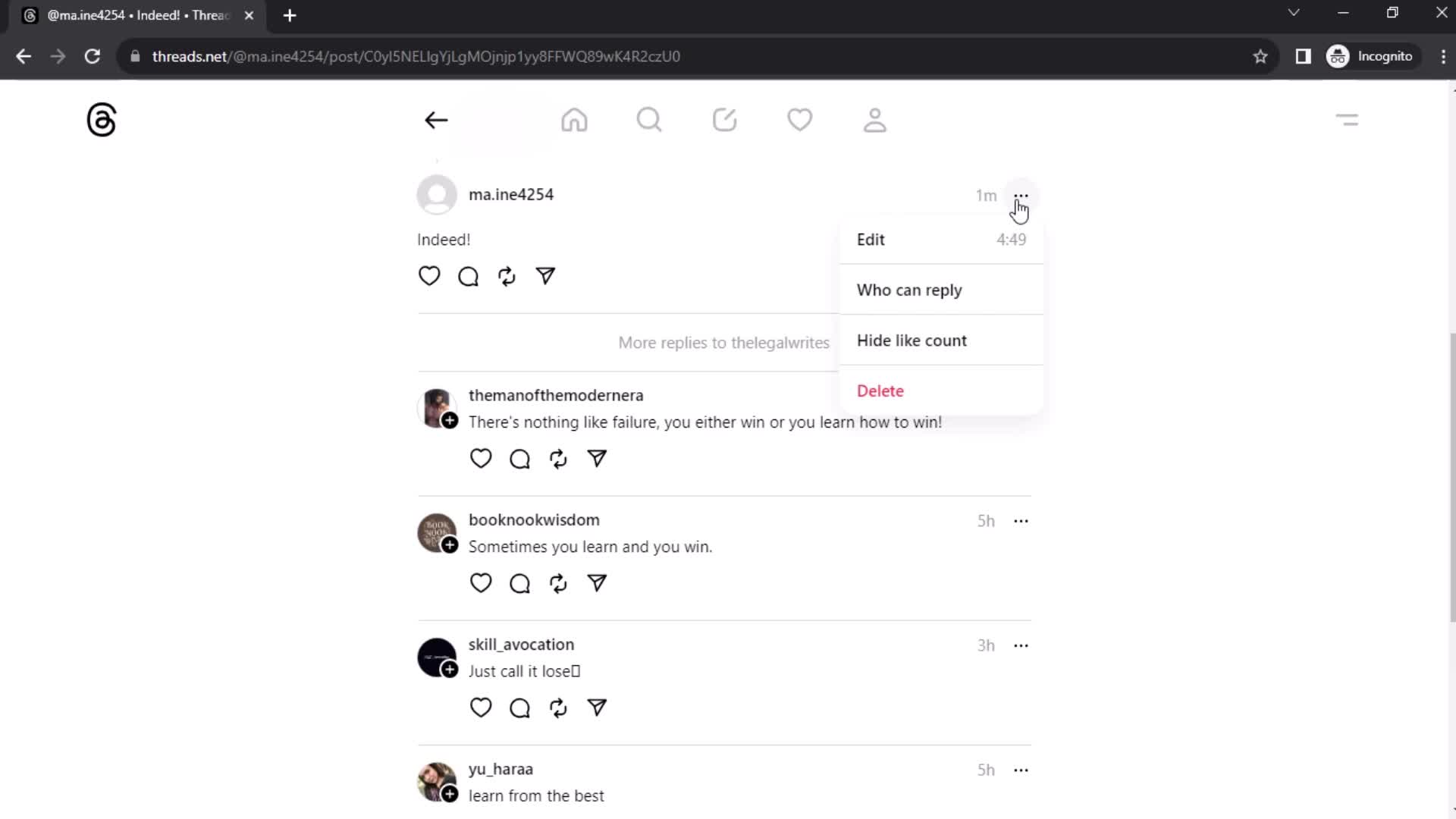The image size is (1456, 819).
Task: Click the three-dot menu on skill_avocation post
Action: 1020,645
